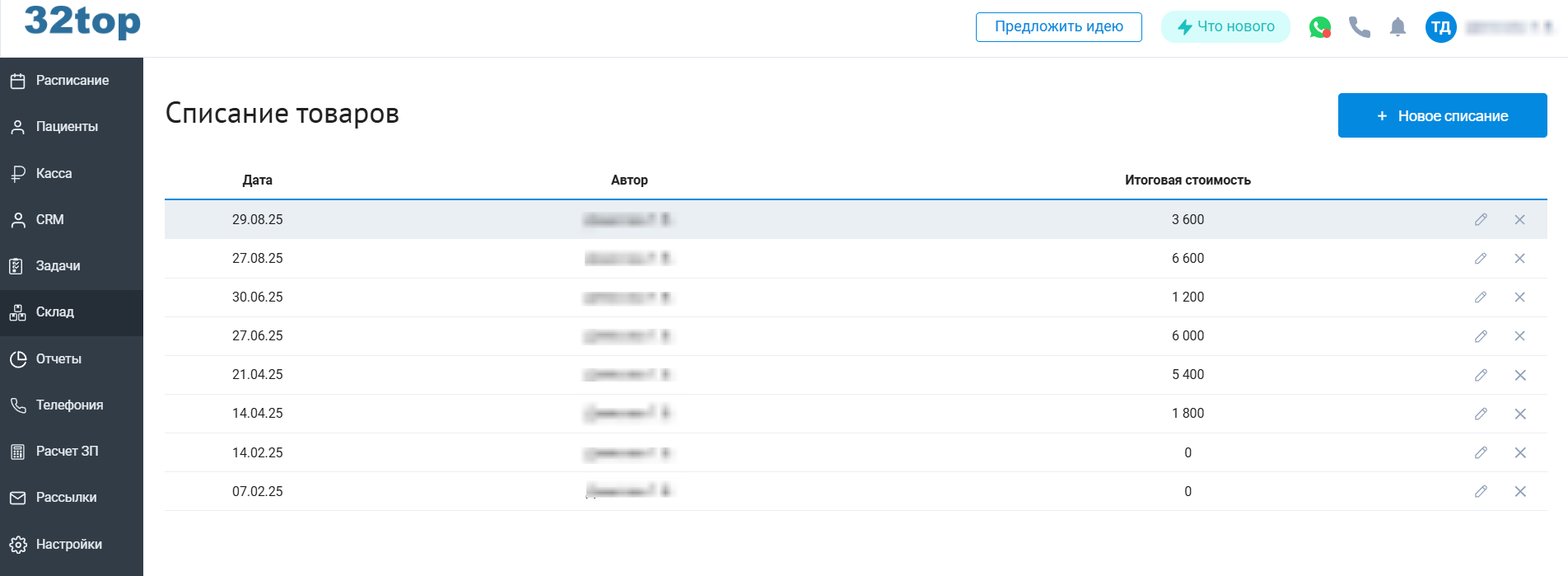Delete the 21.04.25 write-off record
Viewport: 1568px width, 576px height.
click(x=1519, y=375)
